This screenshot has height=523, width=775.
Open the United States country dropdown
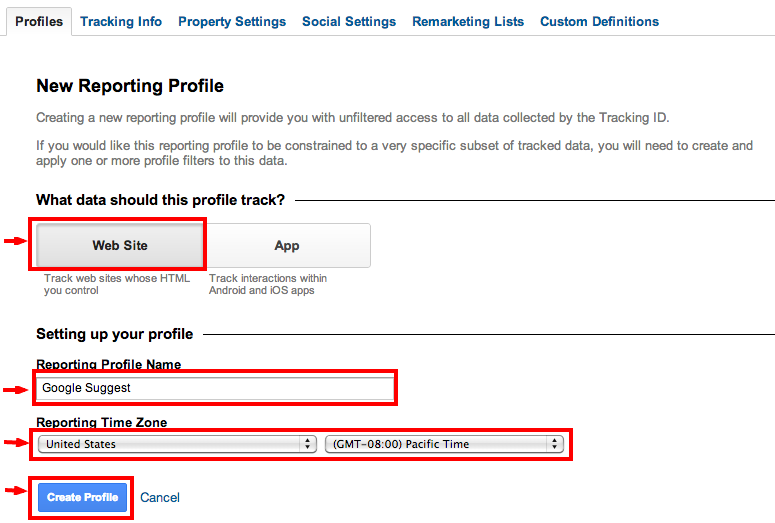pos(177,444)
